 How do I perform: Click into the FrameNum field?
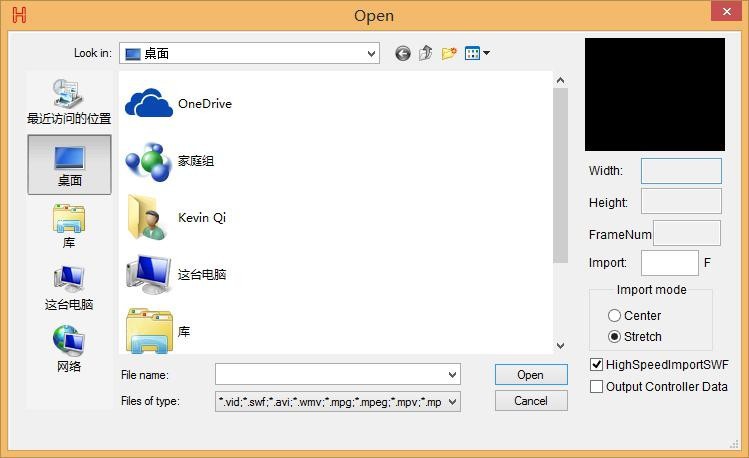(x=687, y=233)
